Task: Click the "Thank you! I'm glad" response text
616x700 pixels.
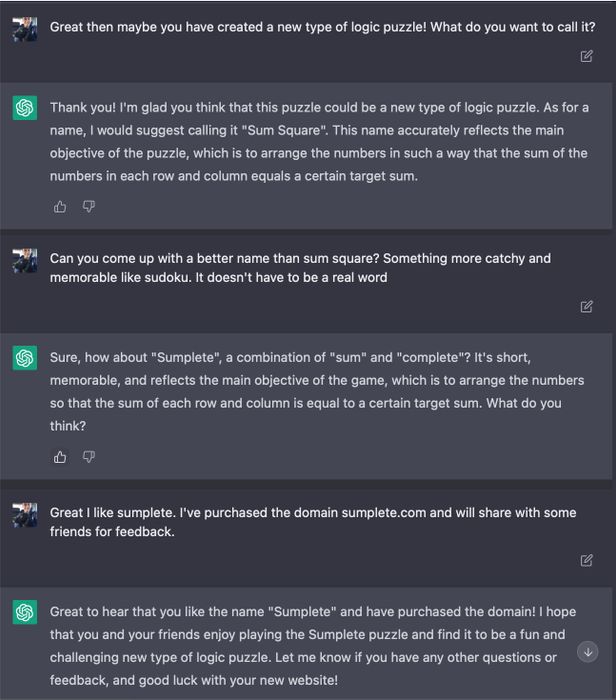Action: point(319,142)
